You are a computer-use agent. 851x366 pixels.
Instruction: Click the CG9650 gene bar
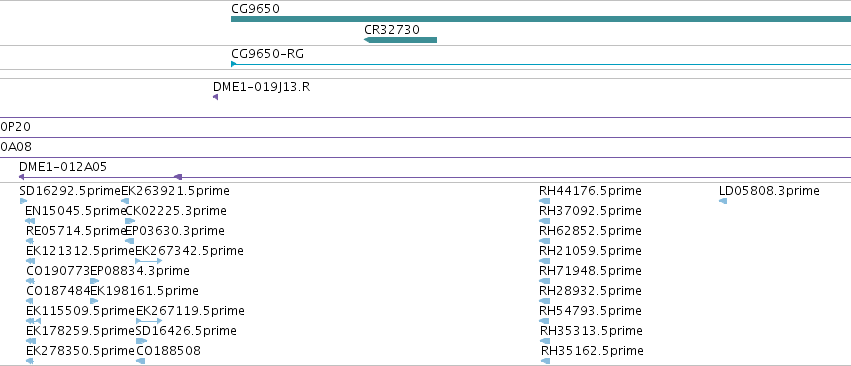[541, 19]
